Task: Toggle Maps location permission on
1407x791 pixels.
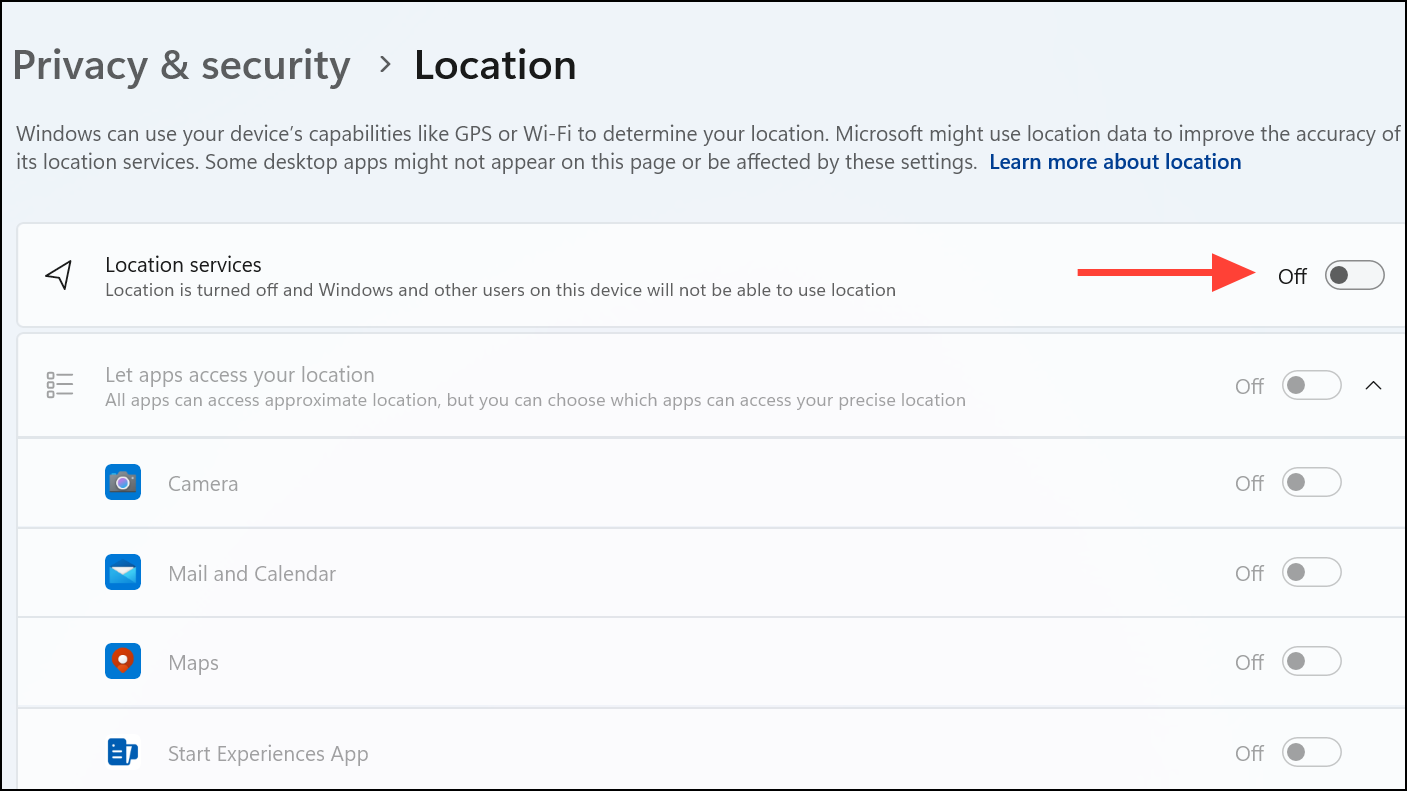Action: click(x=1311, y=661)
